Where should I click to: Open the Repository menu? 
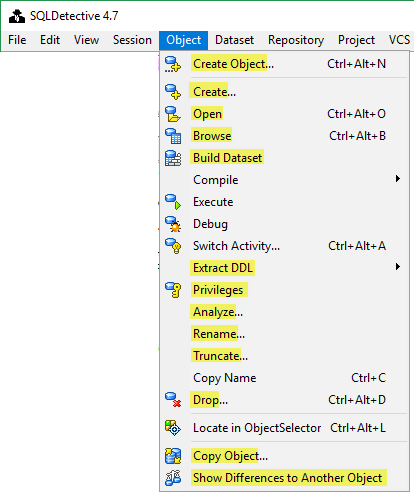coord(296,40)
